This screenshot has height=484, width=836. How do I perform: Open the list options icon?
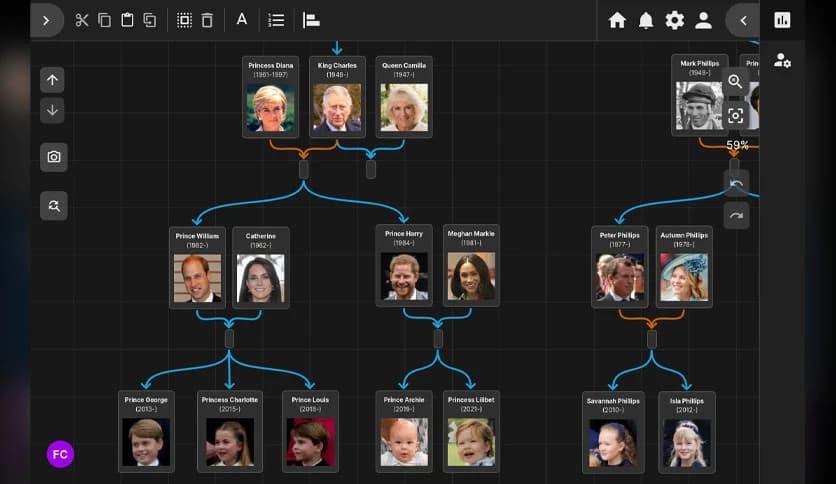coord(277,20)
